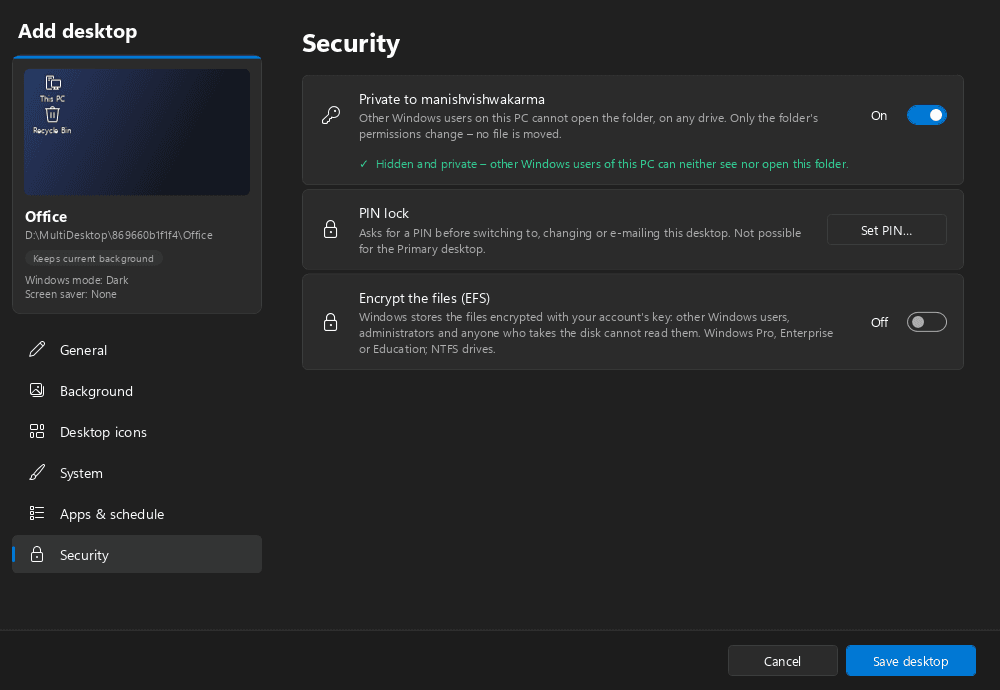Click Screen saver: None text
This screenshot has height=690, width=1000.
click(71, 294)
